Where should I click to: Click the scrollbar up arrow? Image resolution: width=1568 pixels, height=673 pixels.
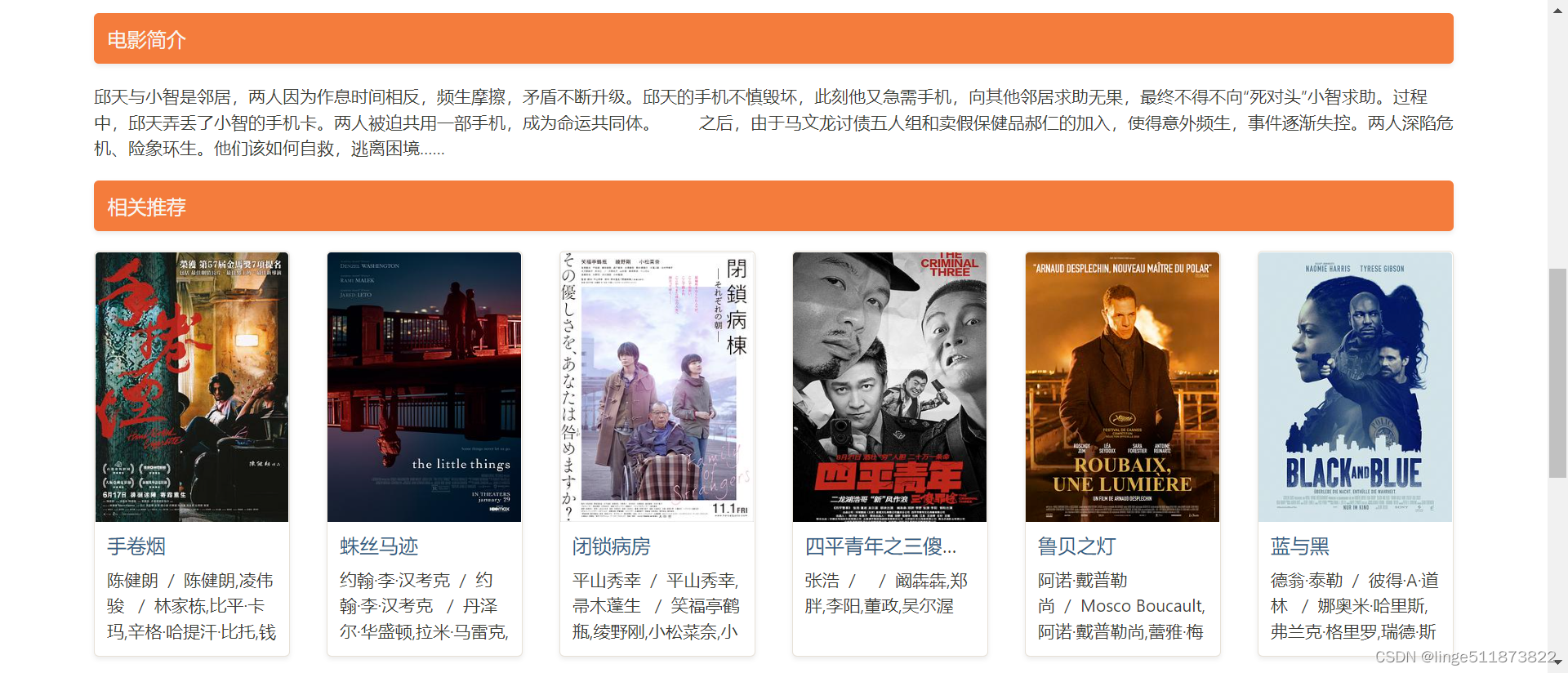tap(1558, 7)
